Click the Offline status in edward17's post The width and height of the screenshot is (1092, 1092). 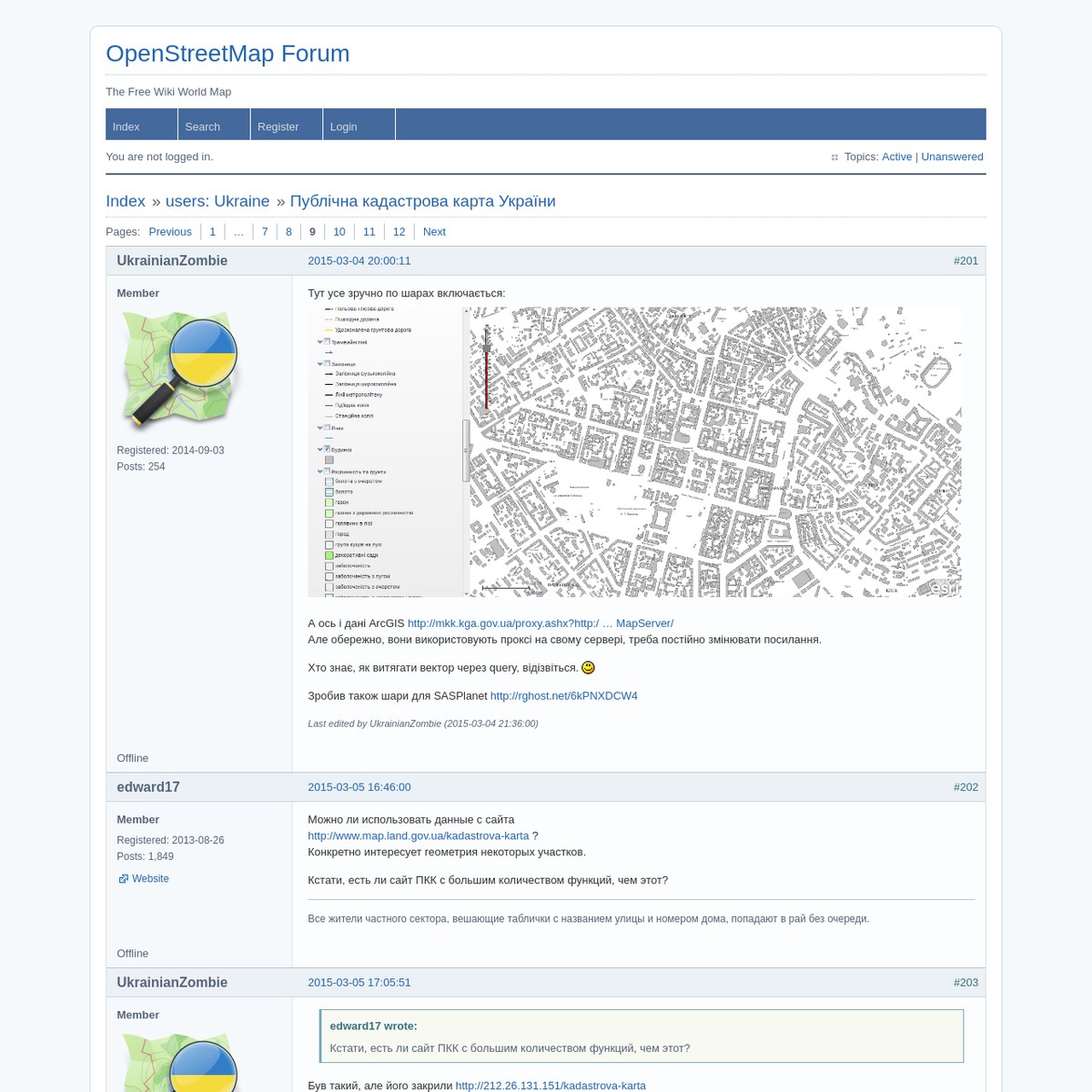click(133, 954)
